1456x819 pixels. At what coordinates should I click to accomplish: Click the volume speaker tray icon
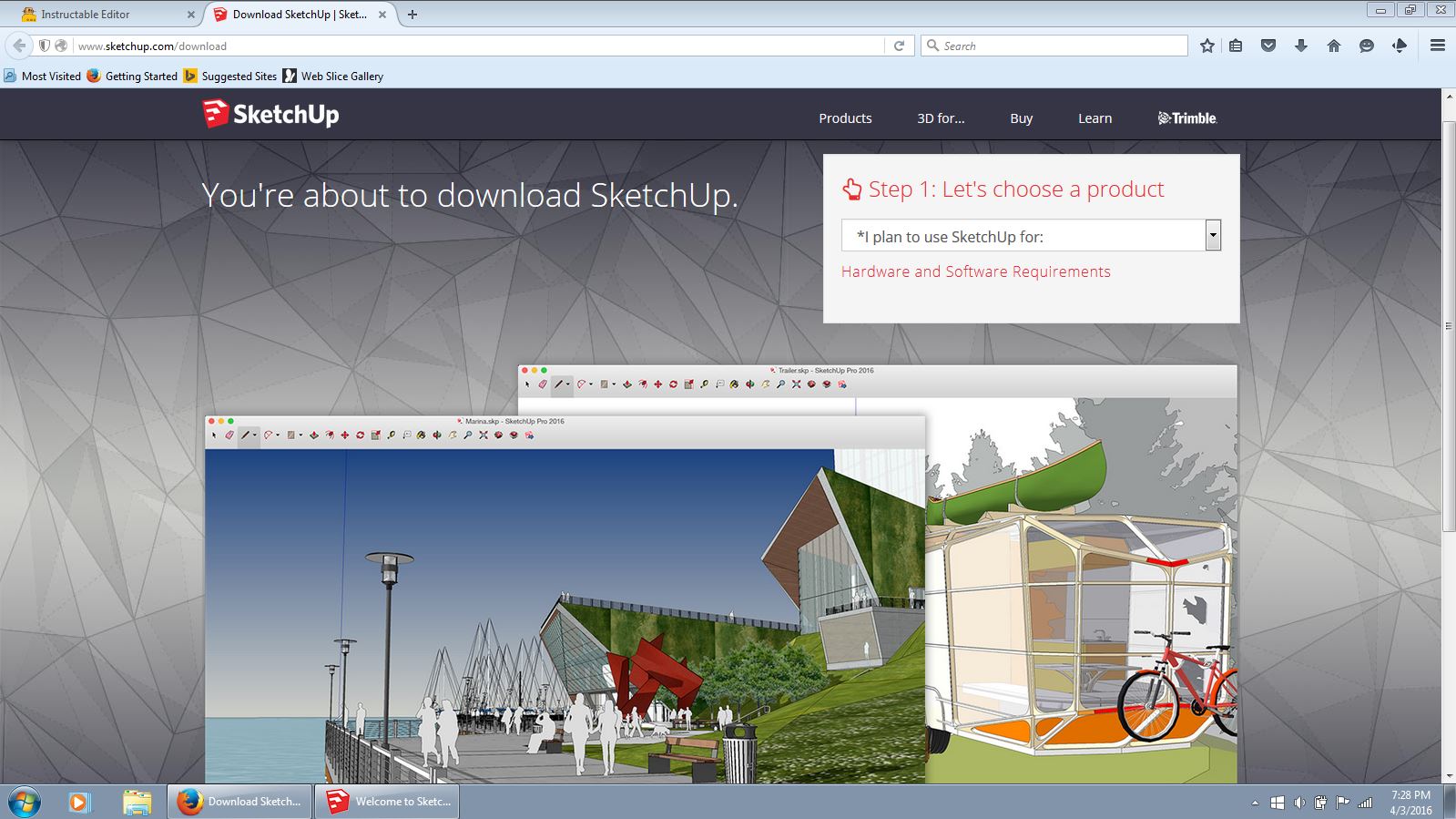(x=1299, y=803)
